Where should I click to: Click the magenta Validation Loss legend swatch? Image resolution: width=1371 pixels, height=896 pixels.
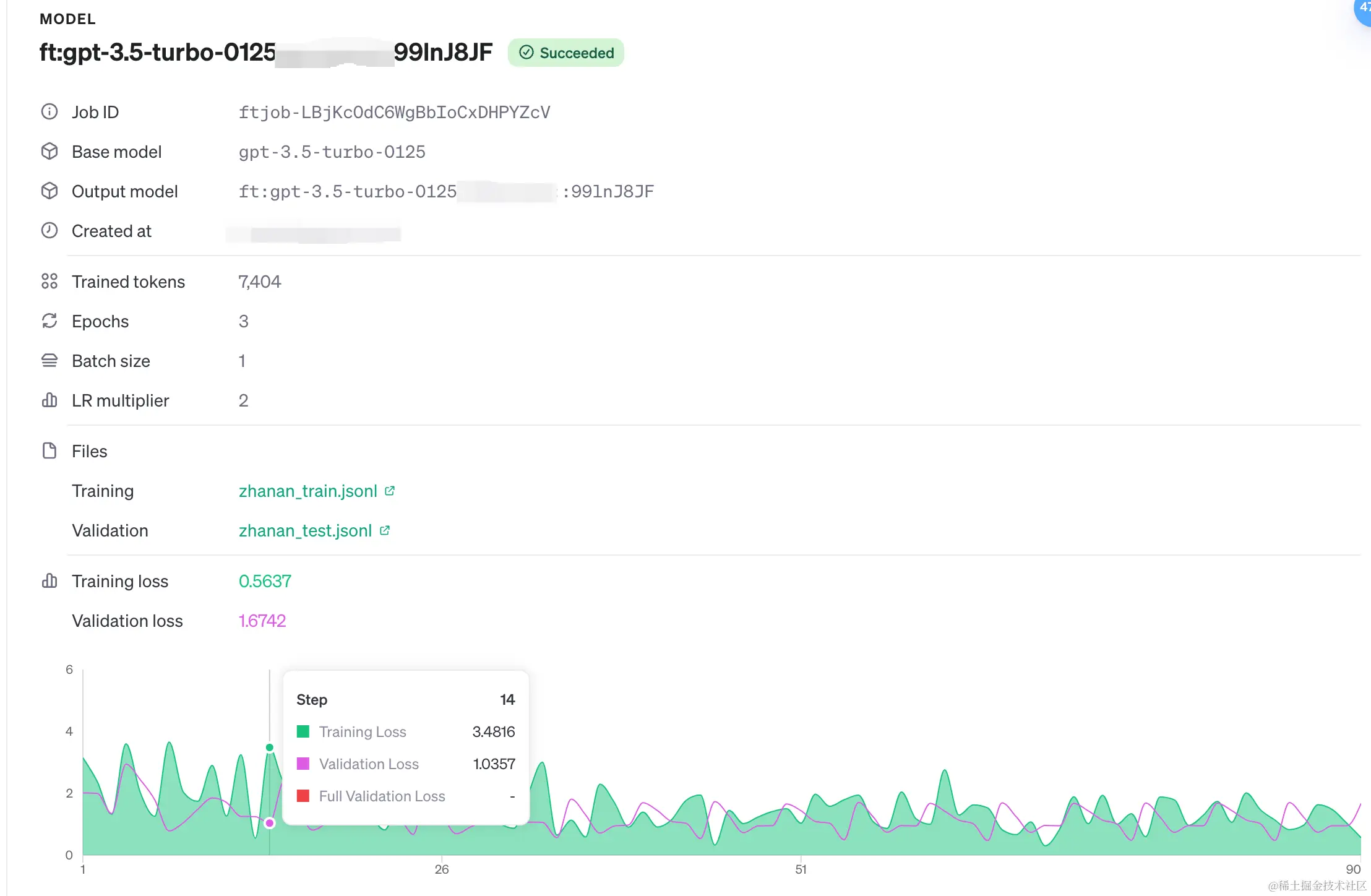pos(303,764)
